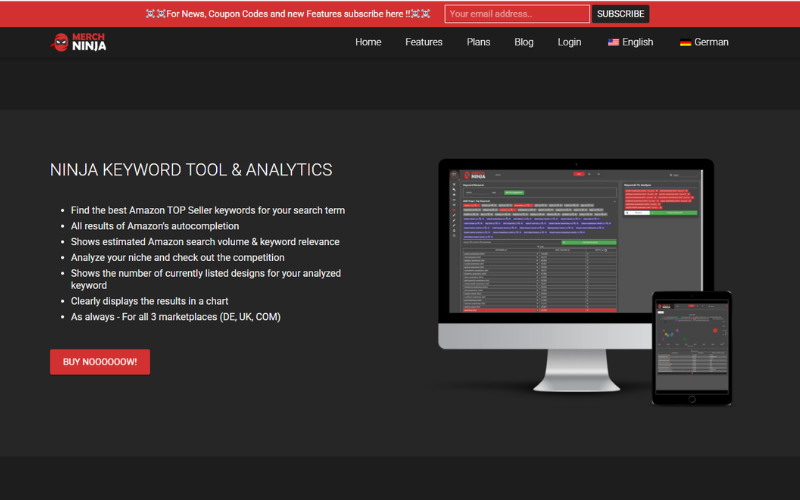Click 'Clearly displays the results in a chart'
This screenshot has height=500, width=800.
coord(149,301)
